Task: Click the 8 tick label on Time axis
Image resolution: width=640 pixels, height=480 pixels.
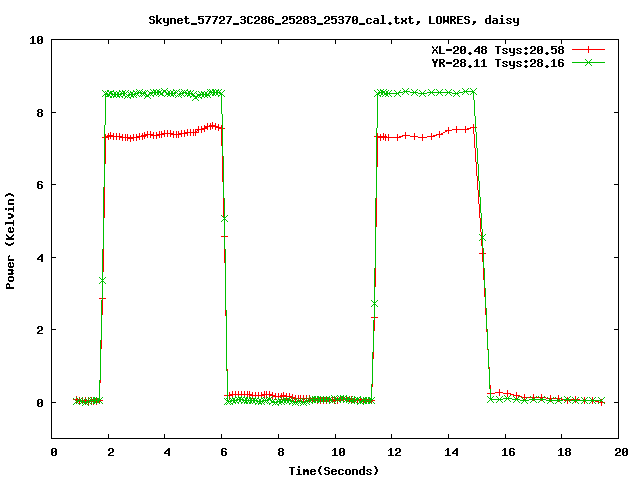Action: click(x=280, y=452)
